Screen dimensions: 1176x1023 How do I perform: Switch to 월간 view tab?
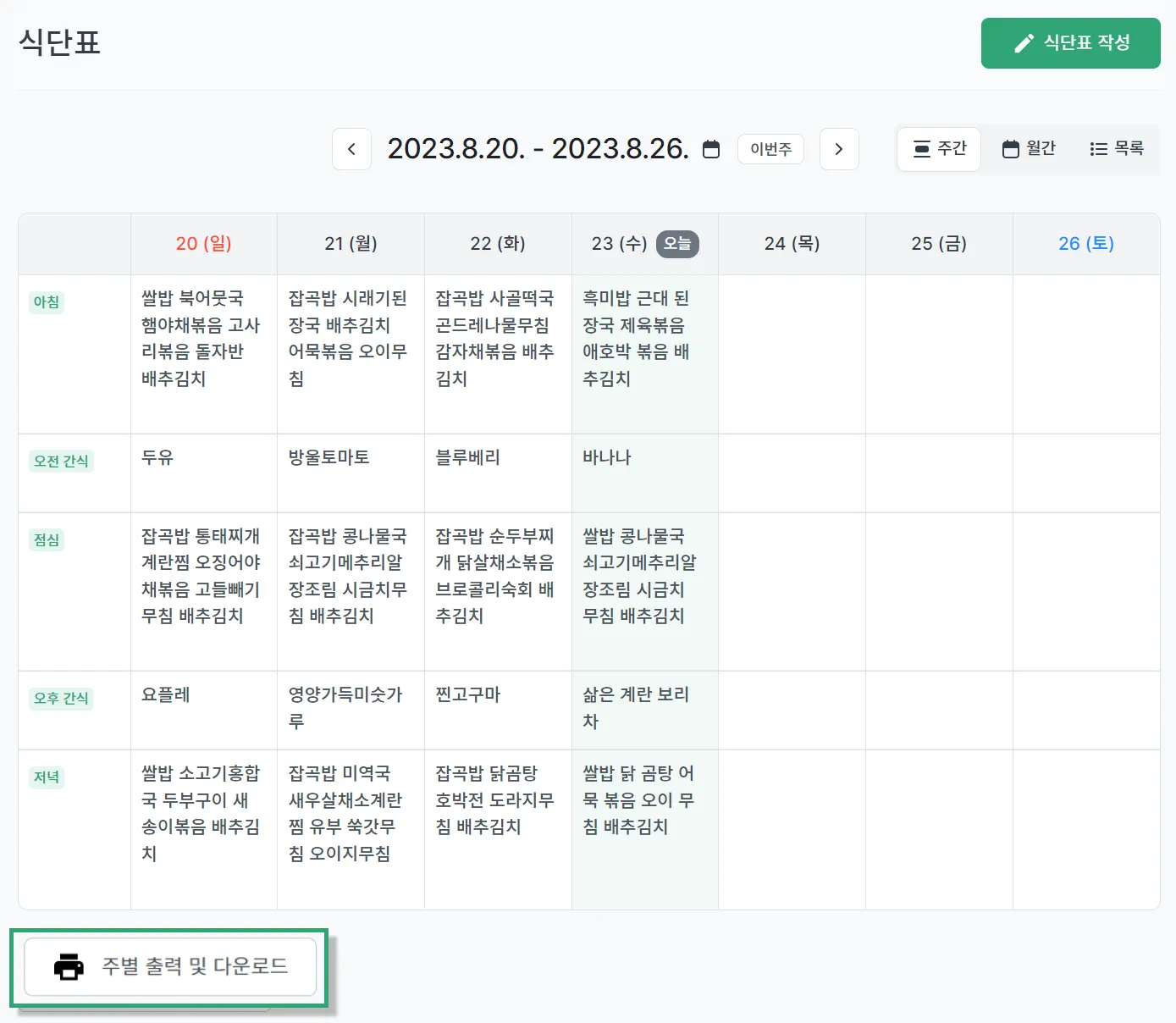pyautogui.click(x=1029, y=149)
